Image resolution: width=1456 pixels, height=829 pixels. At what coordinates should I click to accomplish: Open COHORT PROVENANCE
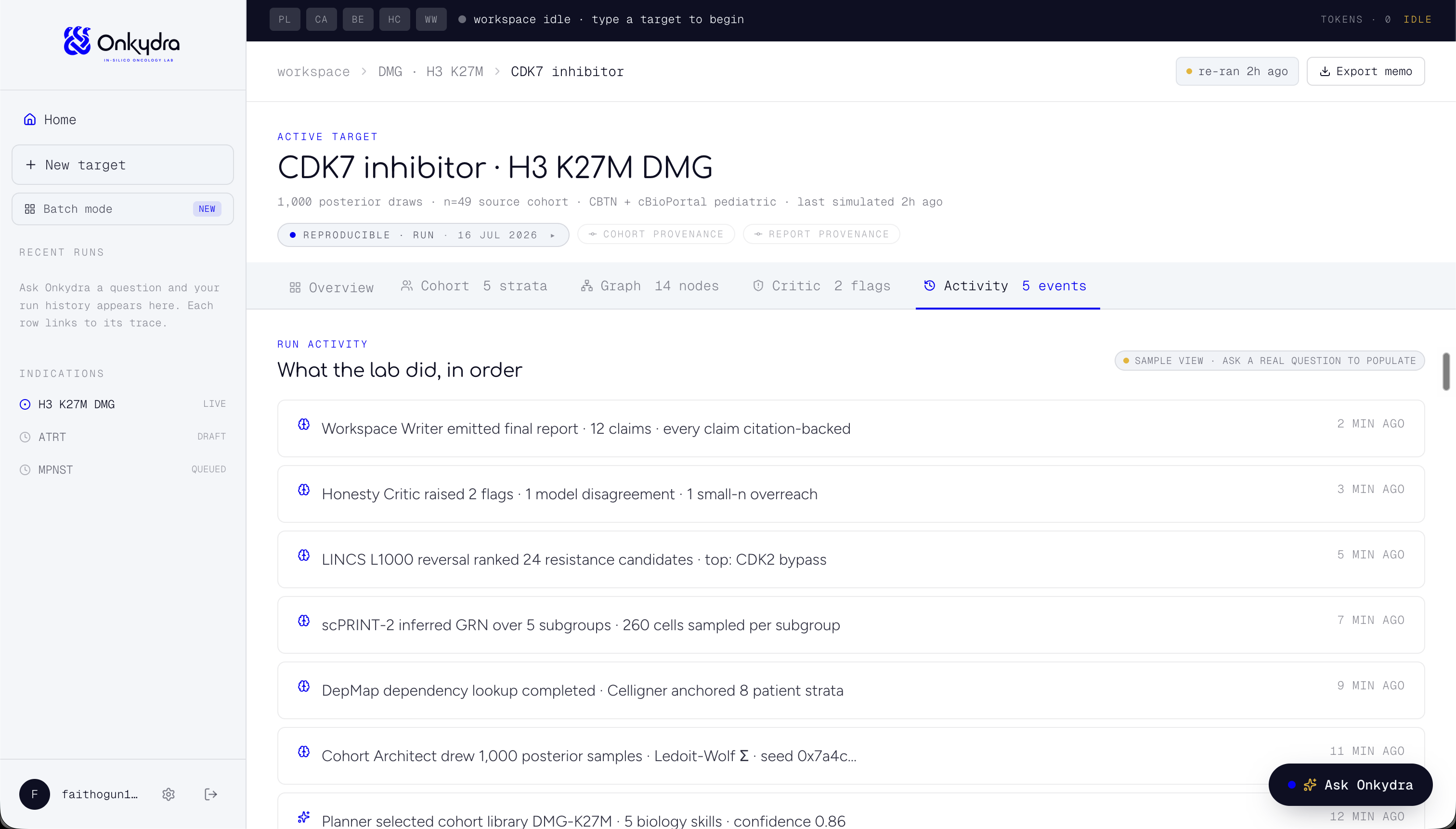pos(656,234)
